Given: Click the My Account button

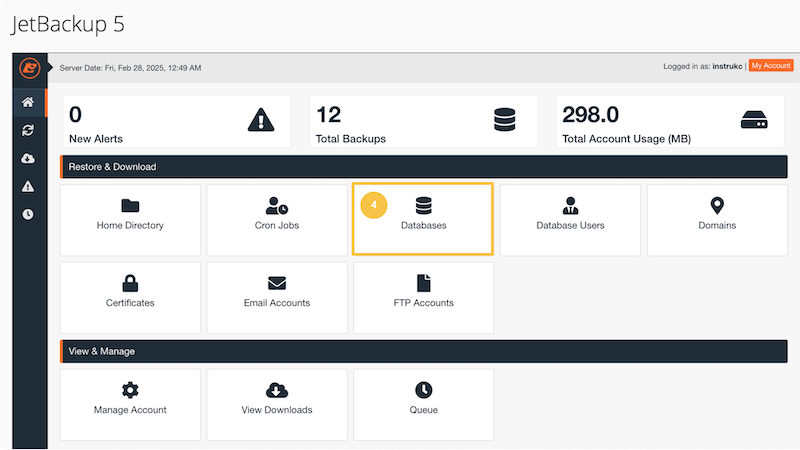Looking at the screenshot, I should click(x=770, y=66).
